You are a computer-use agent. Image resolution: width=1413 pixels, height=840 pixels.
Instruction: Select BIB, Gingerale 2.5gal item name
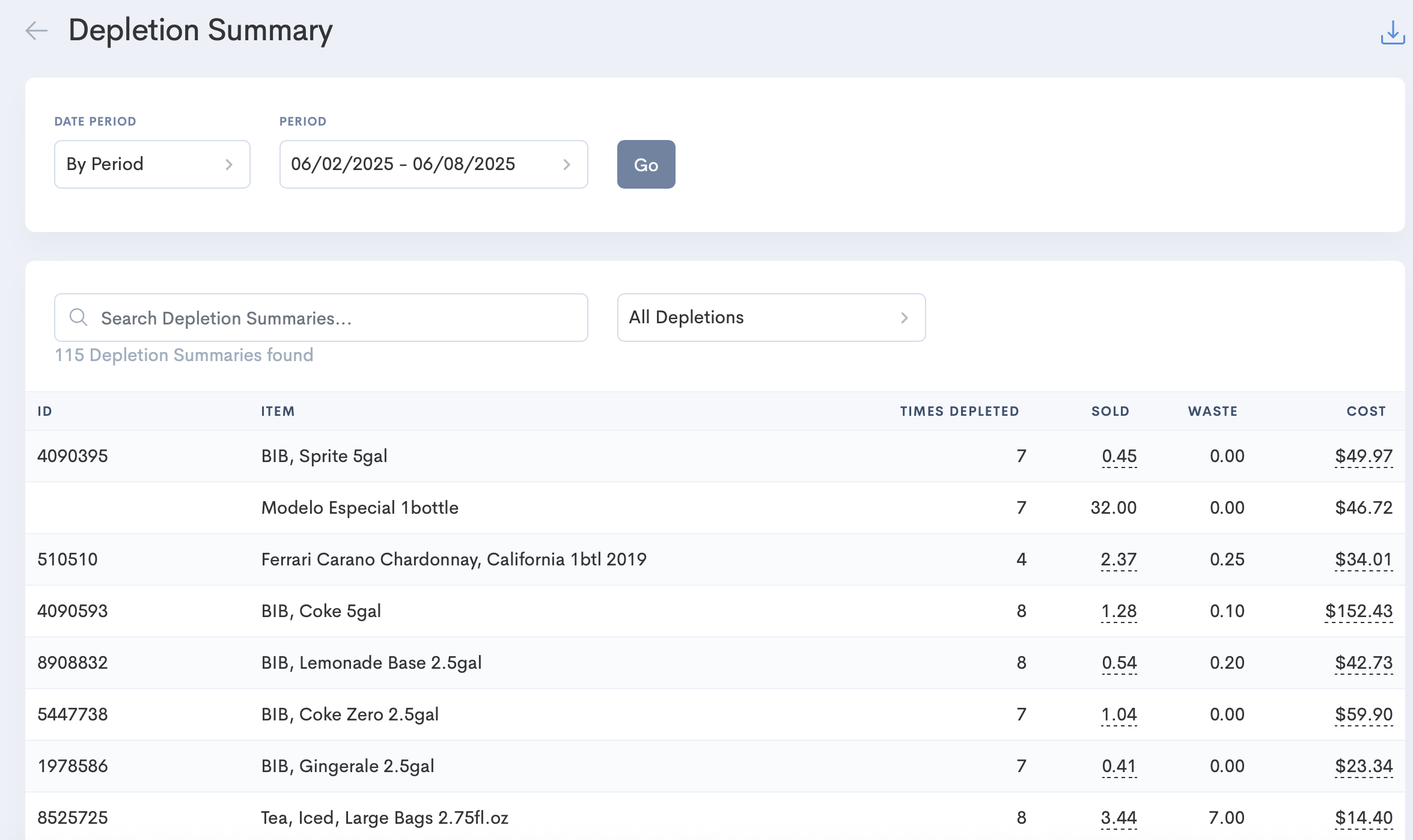347,766
